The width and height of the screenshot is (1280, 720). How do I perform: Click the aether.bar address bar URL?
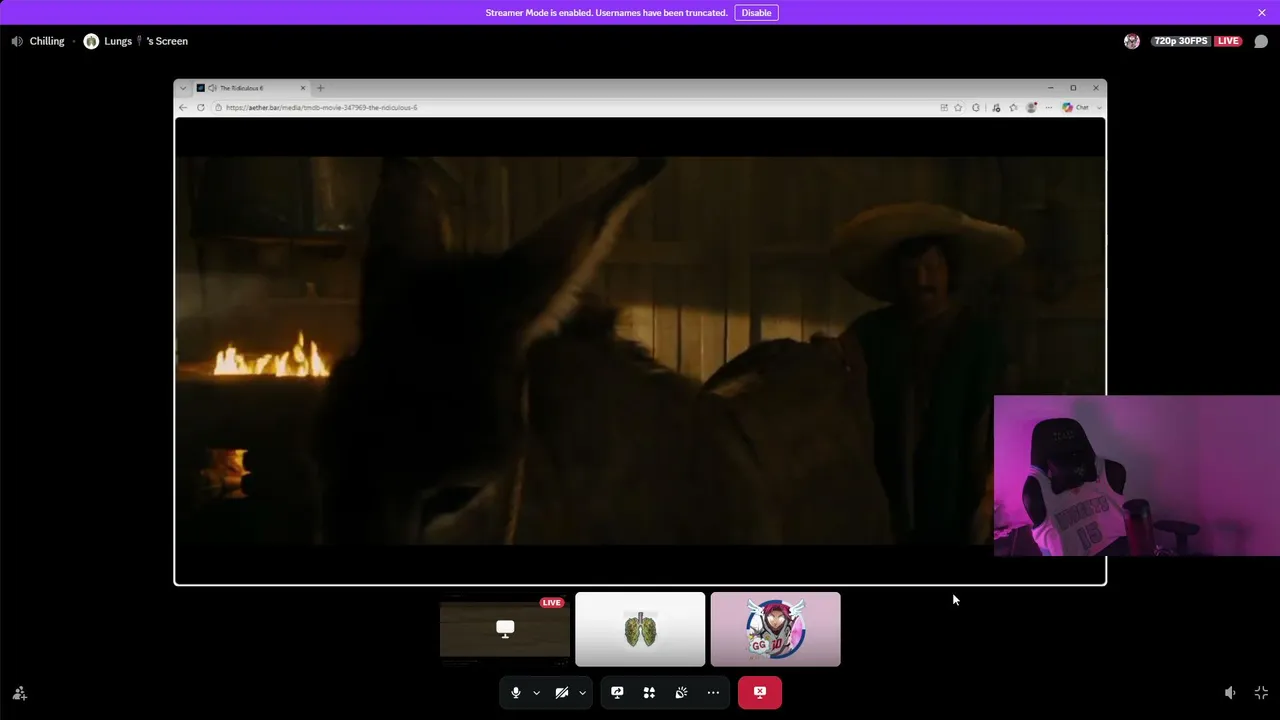point(321,107)
